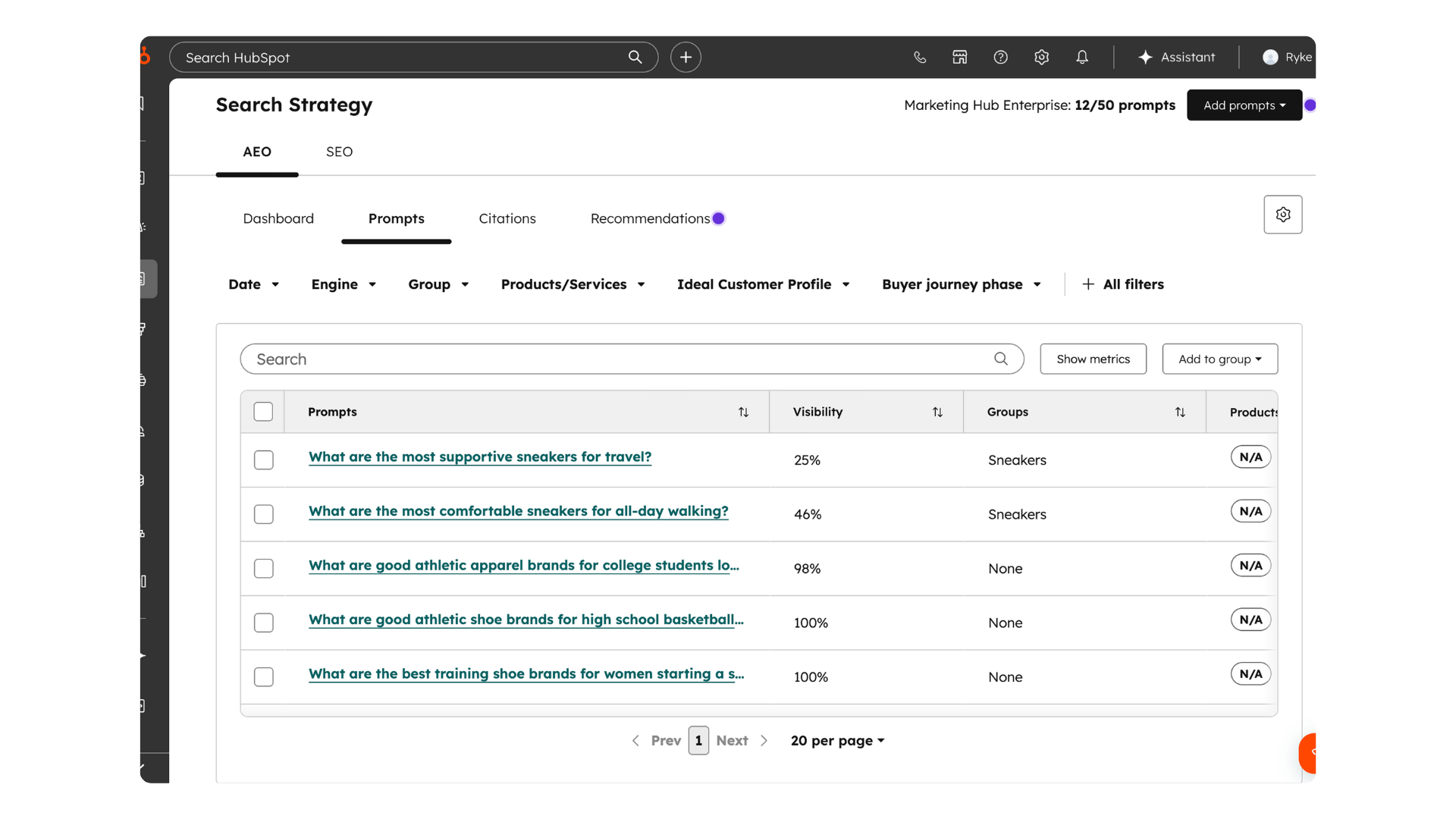The image size is (1456, 819).
Task: Open the Help question mark icon
Action: tap(1001, 57)
